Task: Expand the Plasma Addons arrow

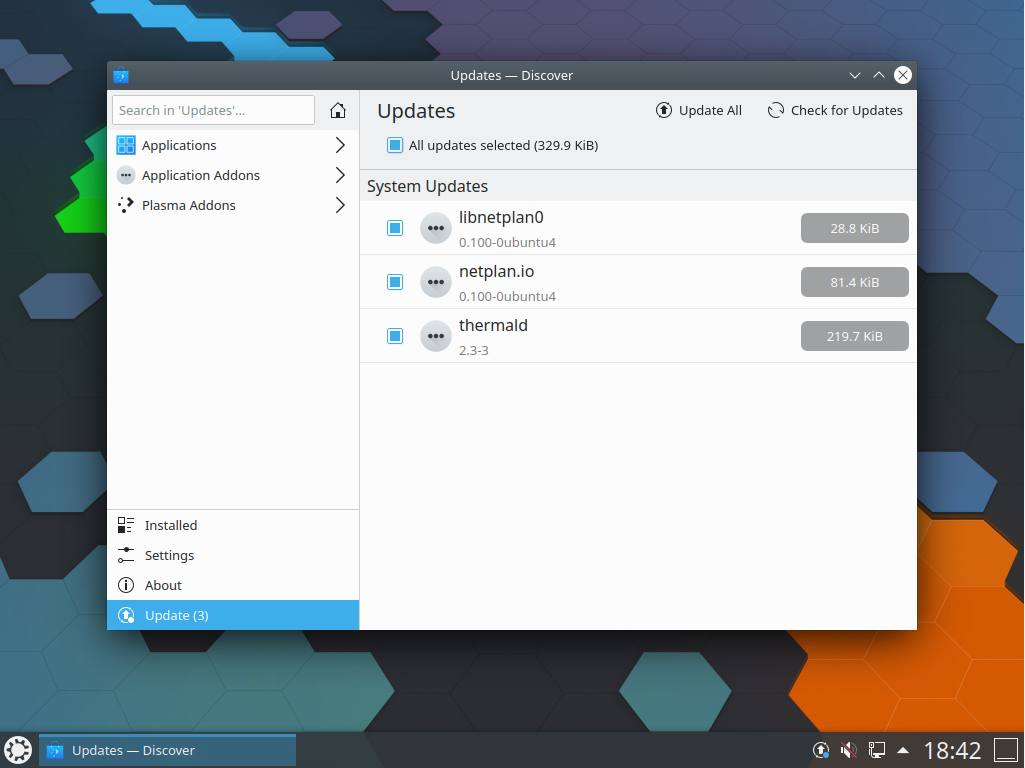Action: pyautogui.click(x=340, y=205)
